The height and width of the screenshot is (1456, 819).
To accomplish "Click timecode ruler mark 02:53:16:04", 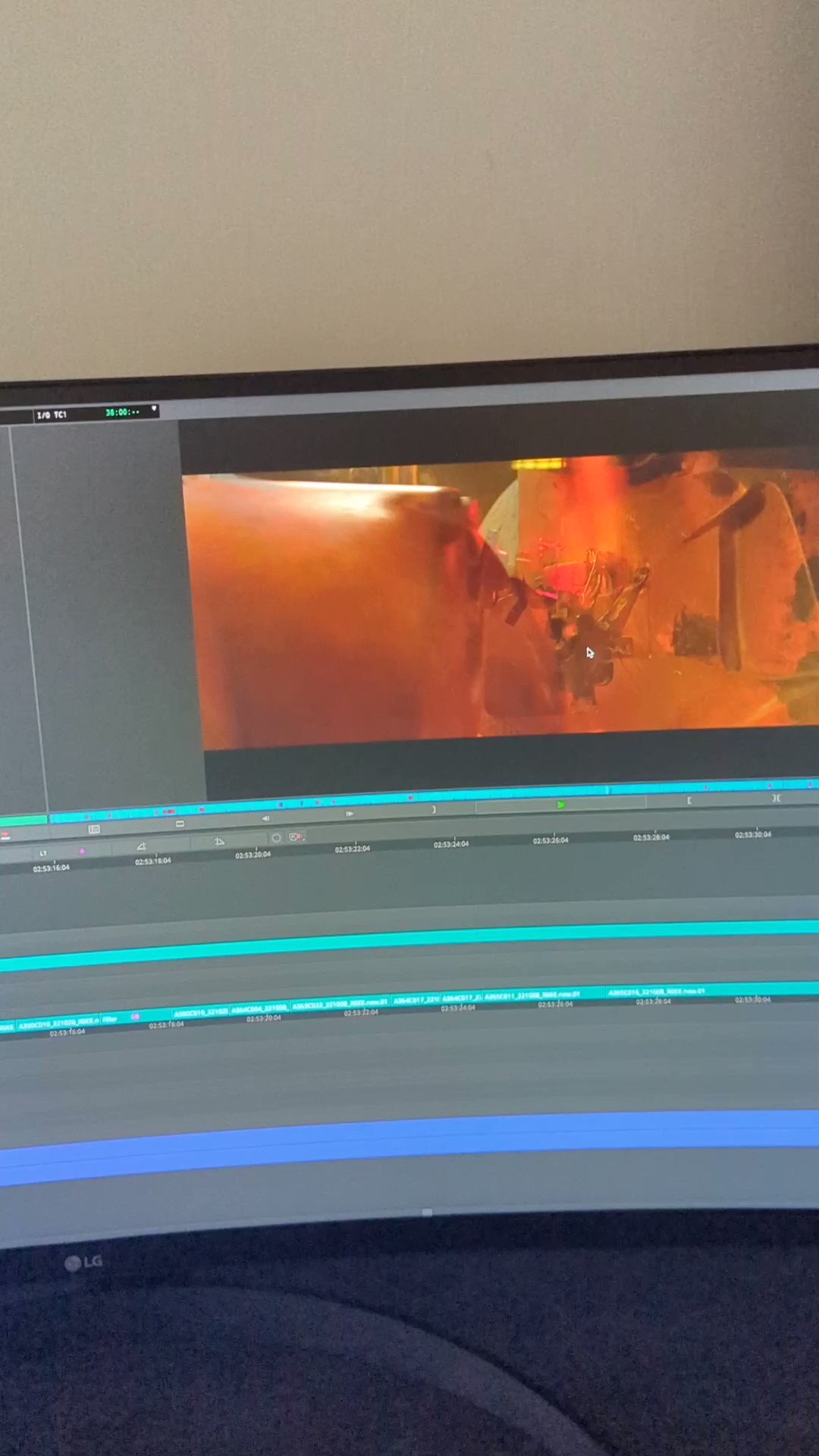I will (51, 868).
